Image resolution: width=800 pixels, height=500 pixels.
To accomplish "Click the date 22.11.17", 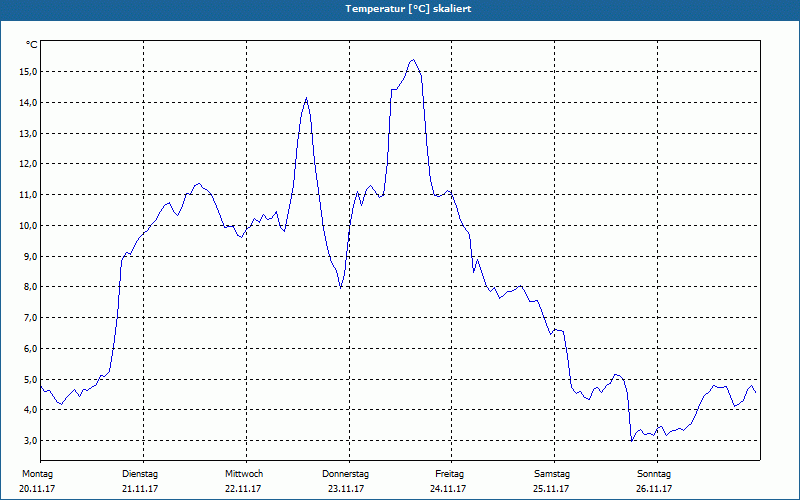I will pos(243,489).
